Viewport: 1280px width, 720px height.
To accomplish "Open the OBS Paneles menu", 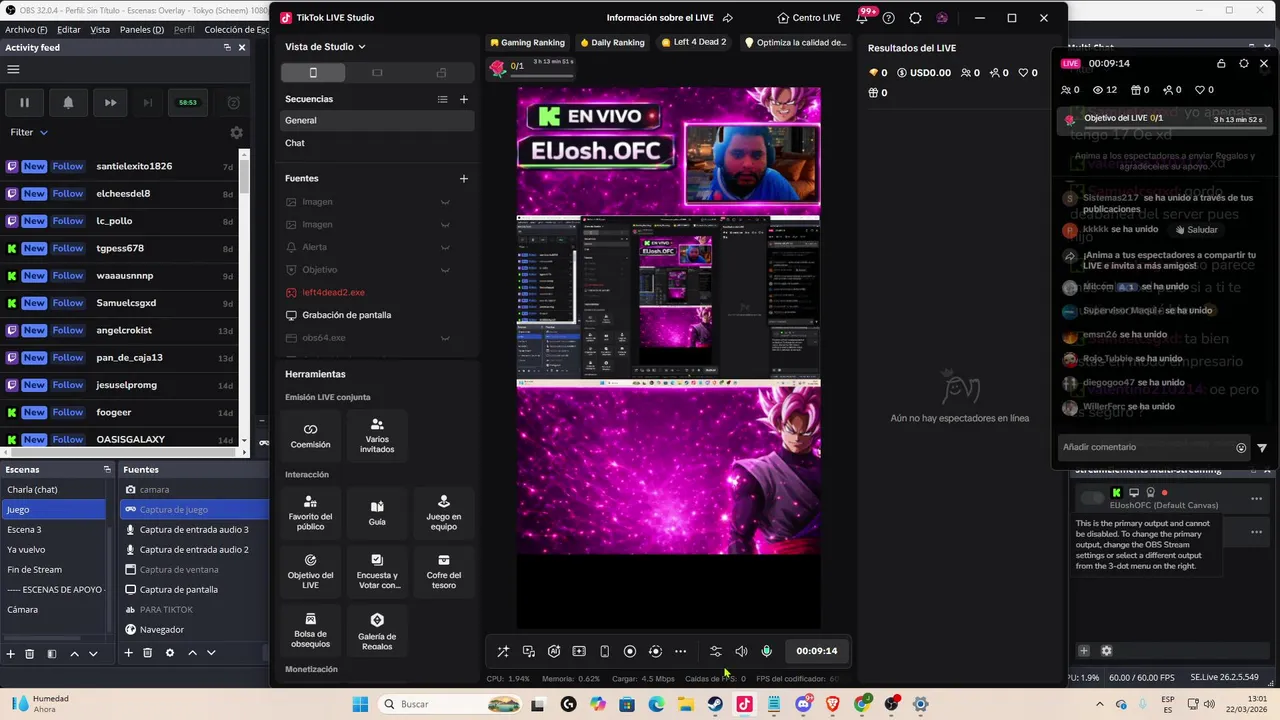I will coord(142,30).
